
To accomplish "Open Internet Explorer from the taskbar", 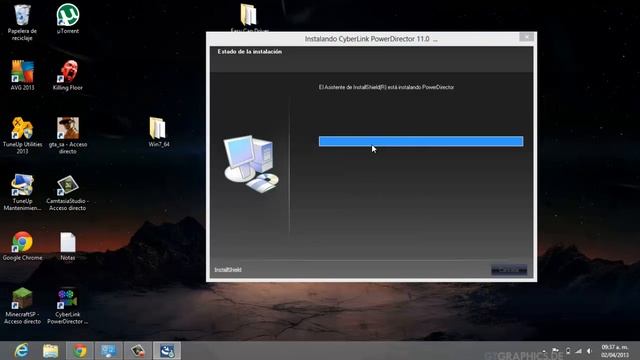I will click(x=21, y=351).
